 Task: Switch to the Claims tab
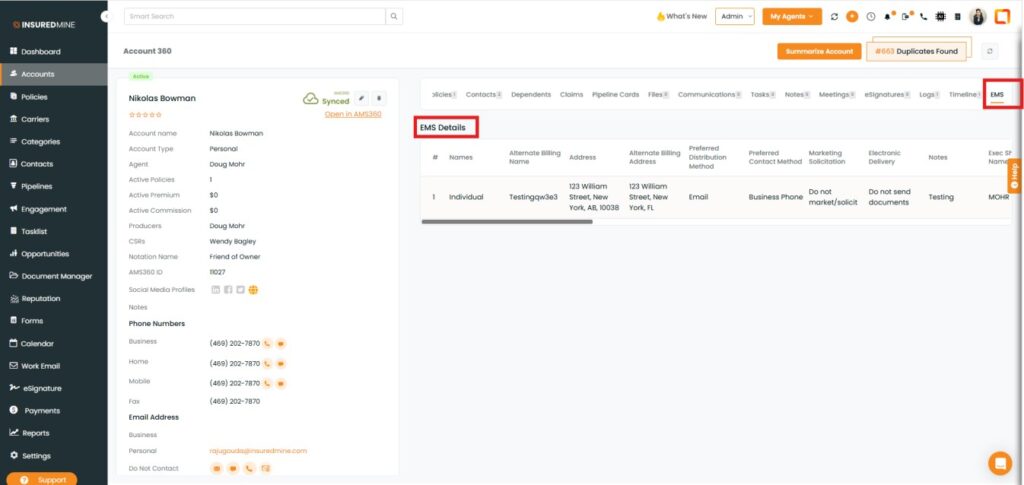coord(571,94)
